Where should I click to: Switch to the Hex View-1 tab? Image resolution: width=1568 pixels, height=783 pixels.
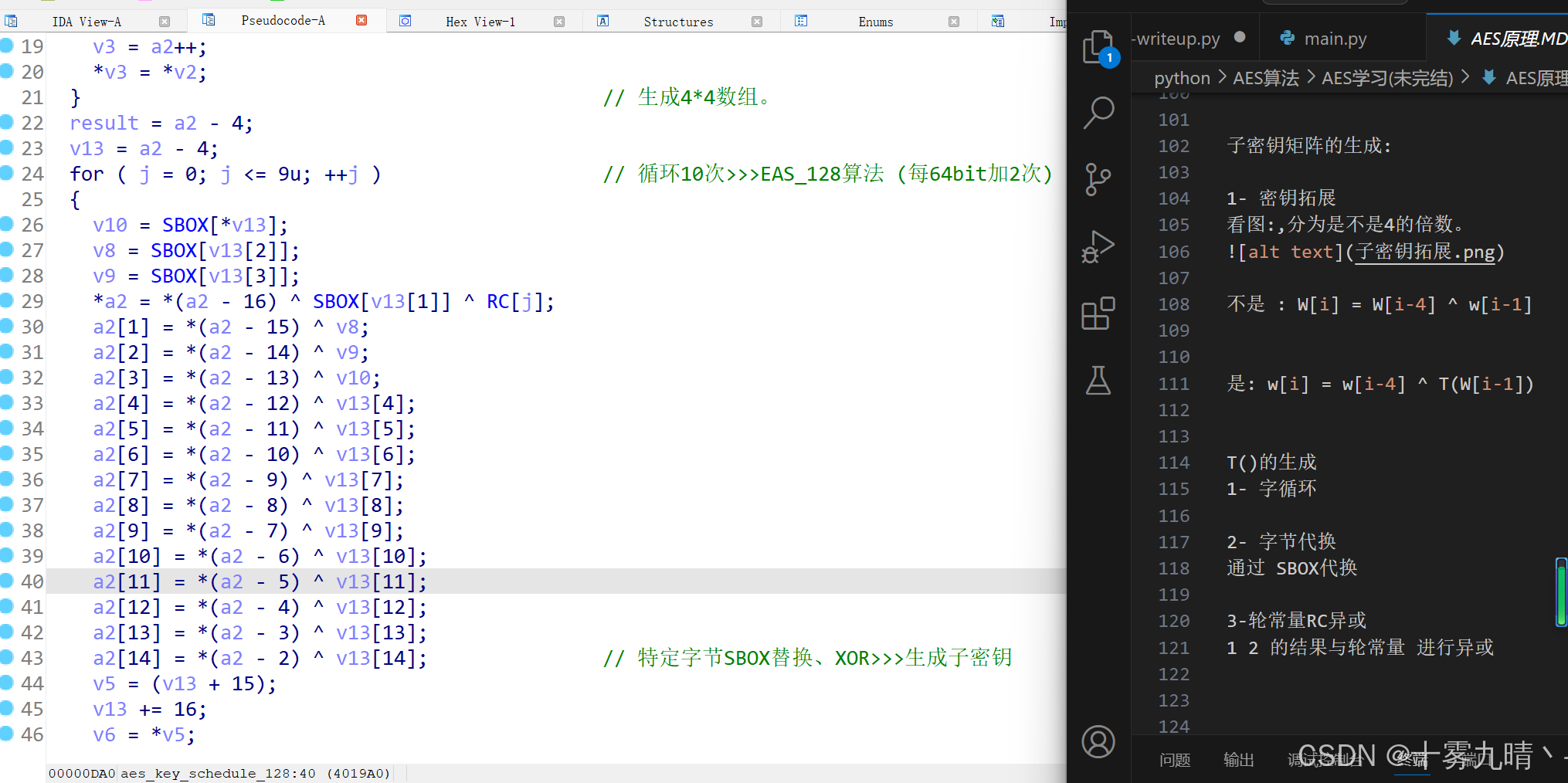point(480,21)
